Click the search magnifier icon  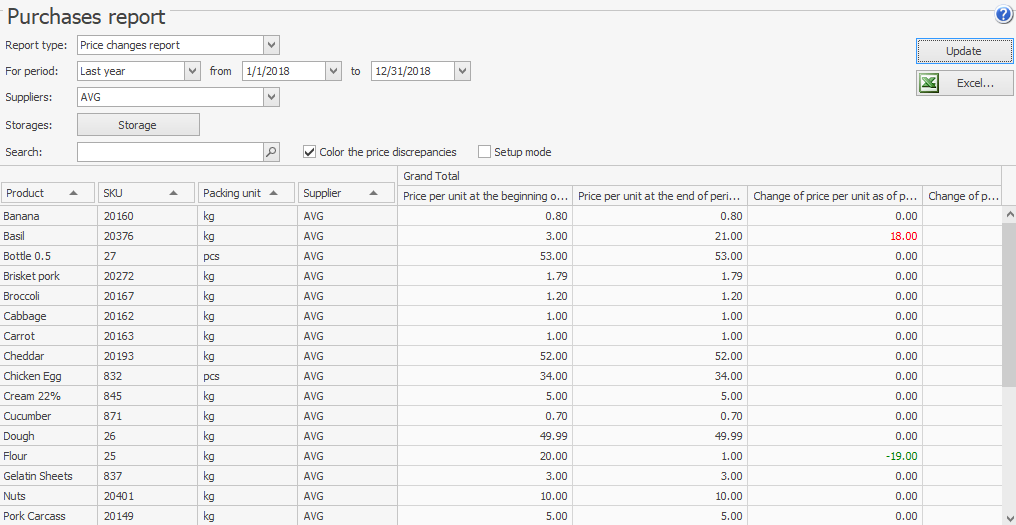(x=271, y=152)
